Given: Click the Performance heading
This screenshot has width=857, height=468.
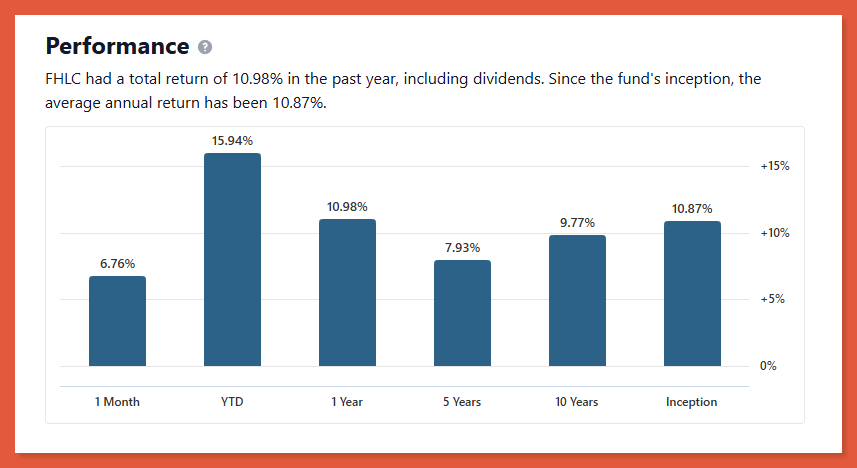Looking at the screenshot, I should click(117, 46).
